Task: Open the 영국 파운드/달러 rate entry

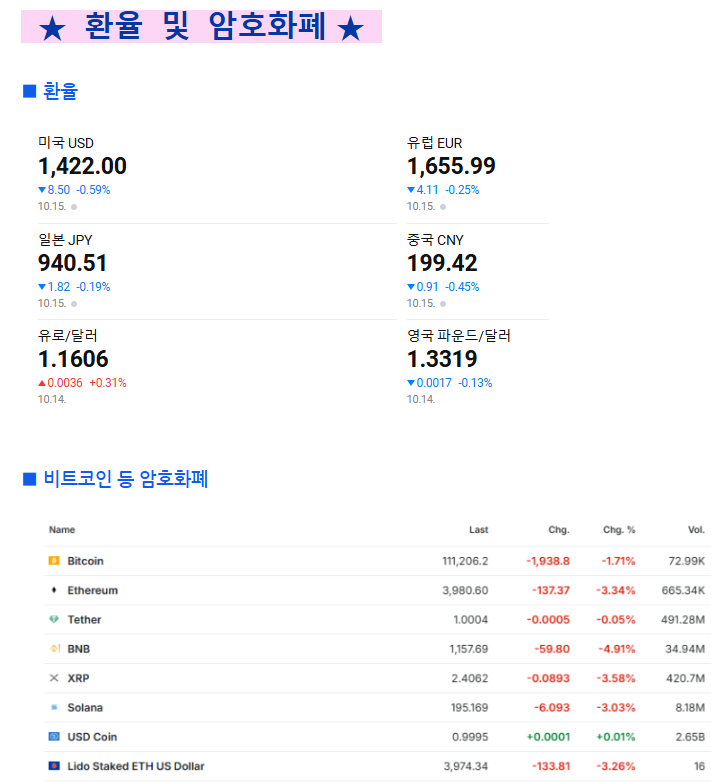Action: click(x=442, y=359)
